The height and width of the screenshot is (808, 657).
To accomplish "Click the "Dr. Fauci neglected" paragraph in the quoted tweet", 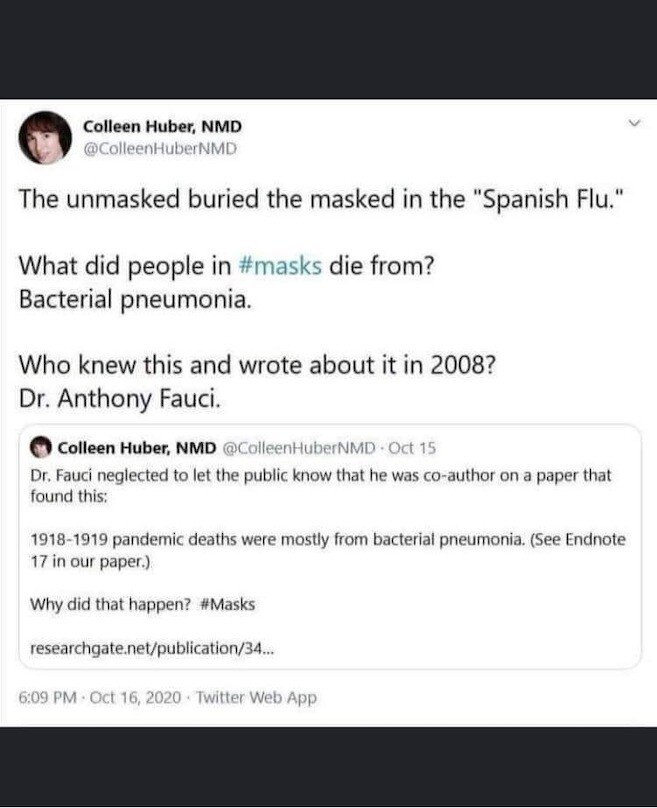I will 321,485.
